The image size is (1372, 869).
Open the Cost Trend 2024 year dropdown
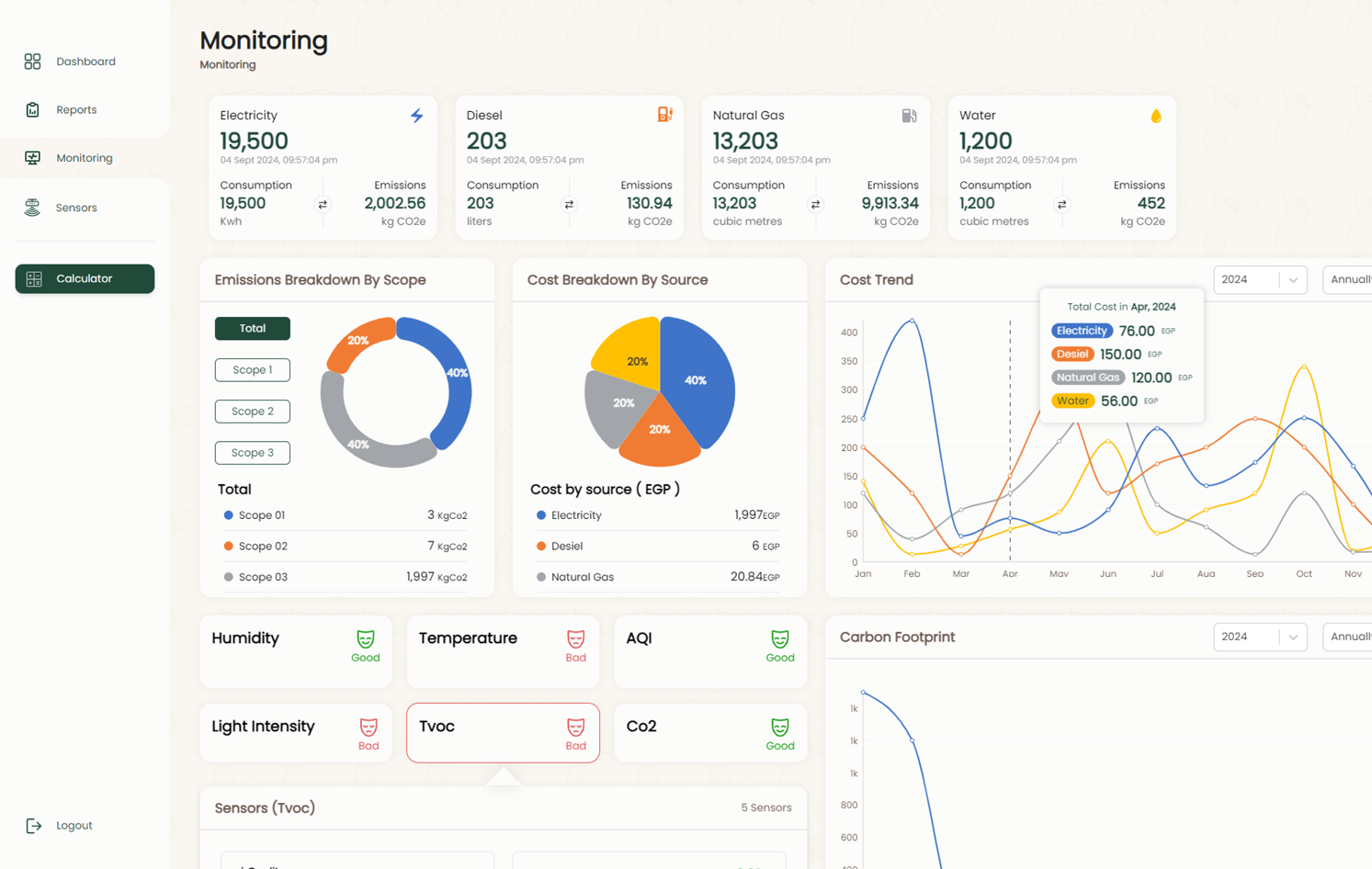pos(1259,280)
